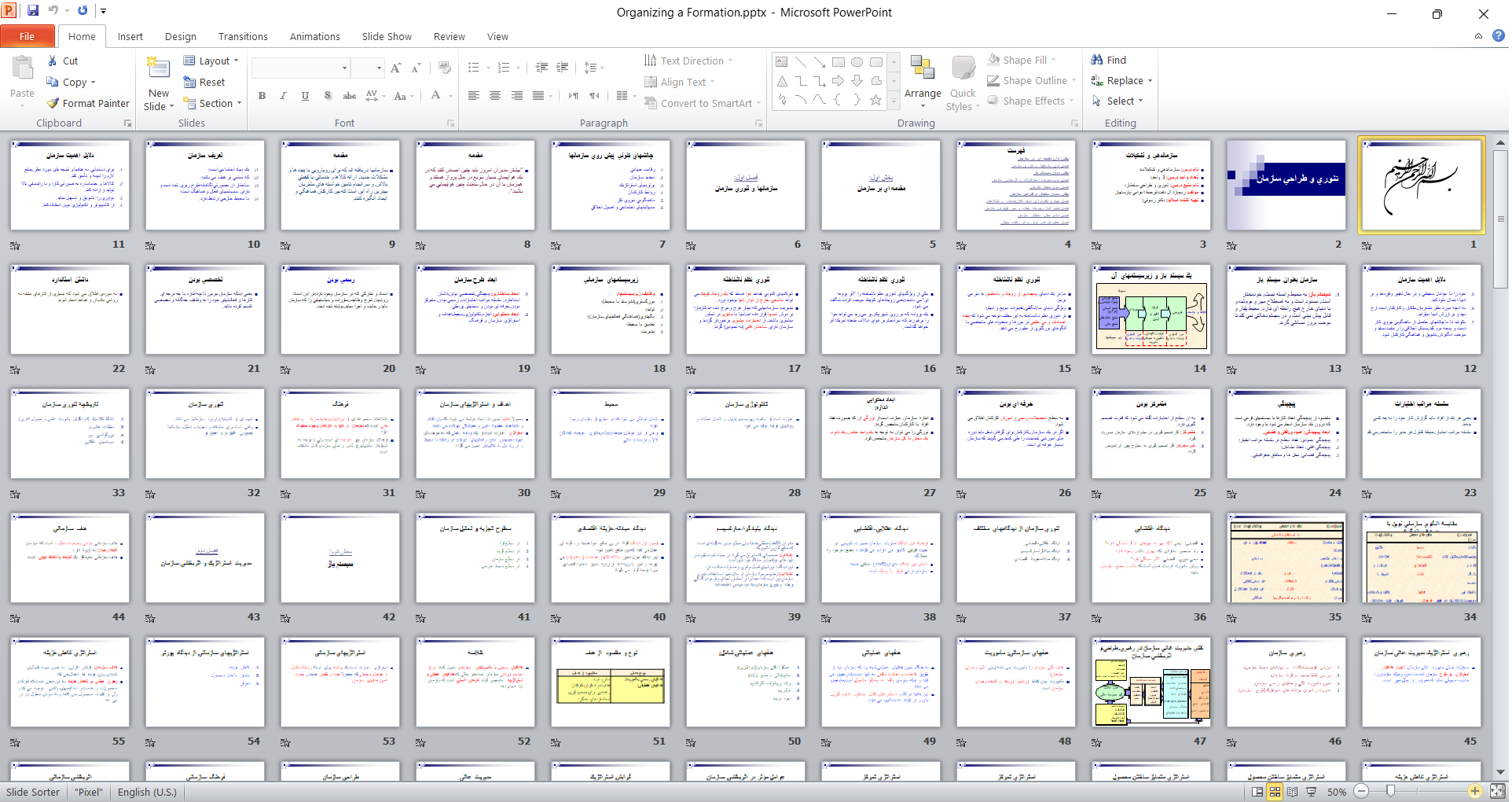Click the Save icon in Quick Access toolbar
The image size is (1512, 802).
click(33, 11)
